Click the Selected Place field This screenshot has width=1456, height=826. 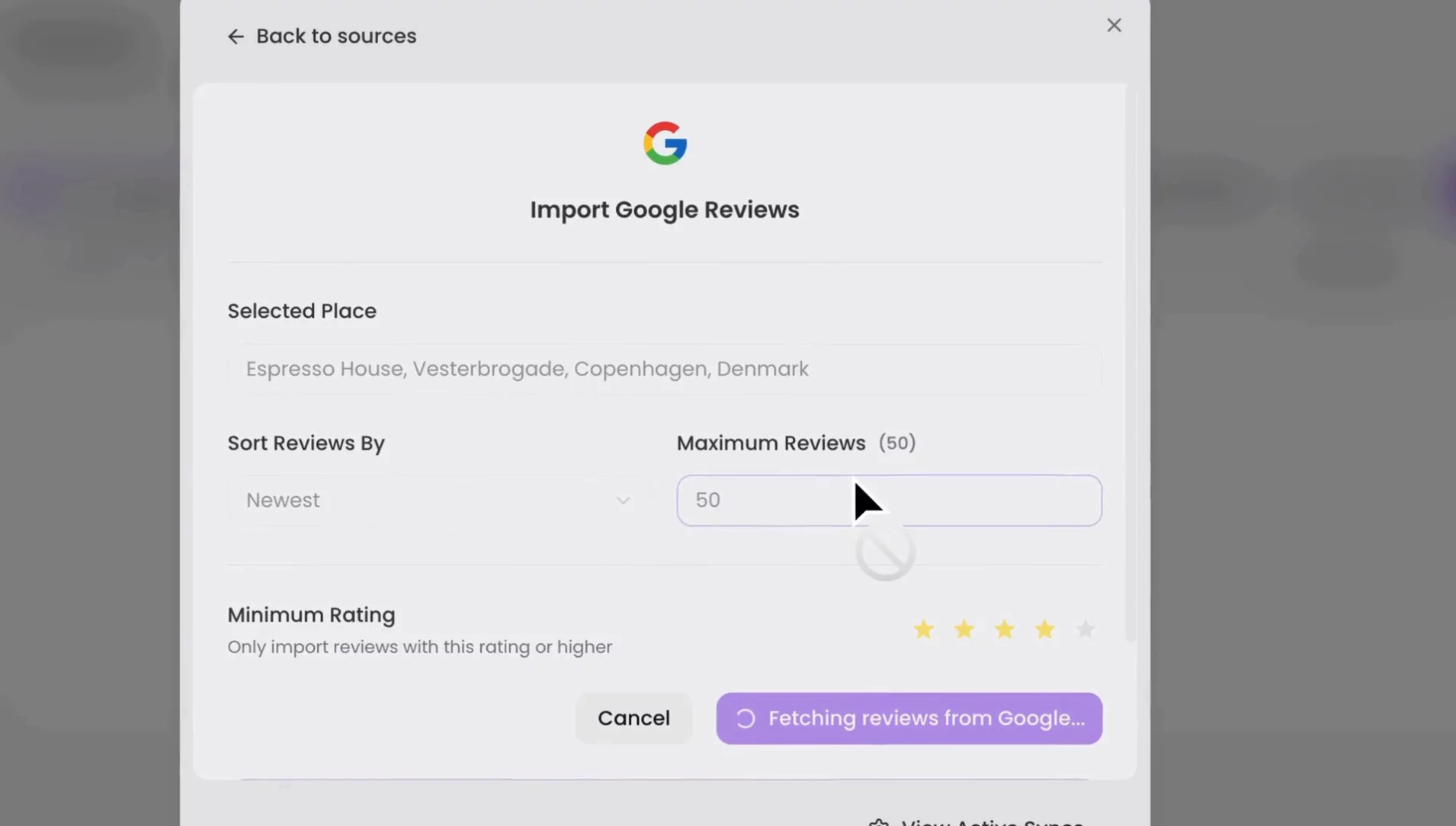663,369
